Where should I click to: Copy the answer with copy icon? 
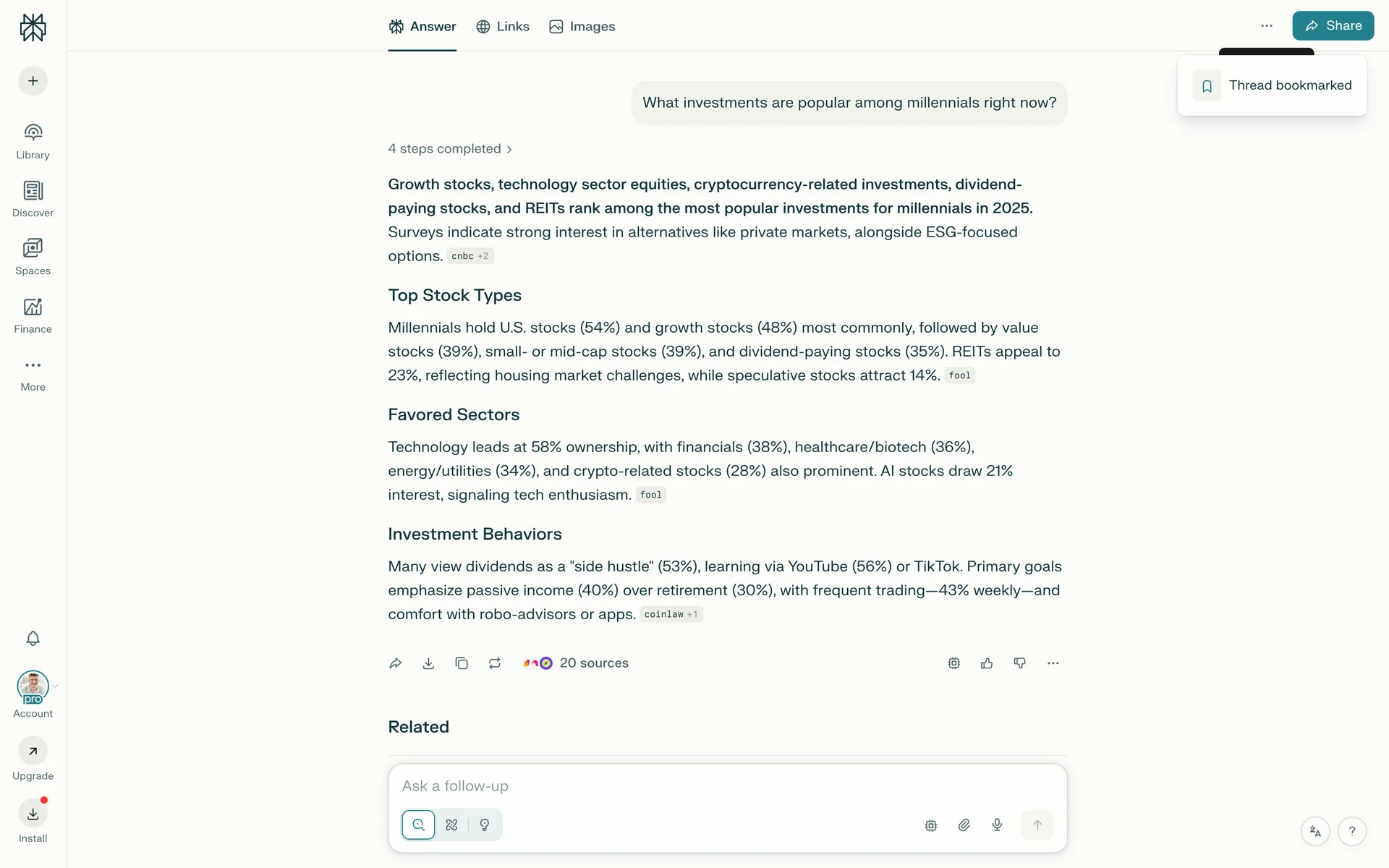(462, 663)
